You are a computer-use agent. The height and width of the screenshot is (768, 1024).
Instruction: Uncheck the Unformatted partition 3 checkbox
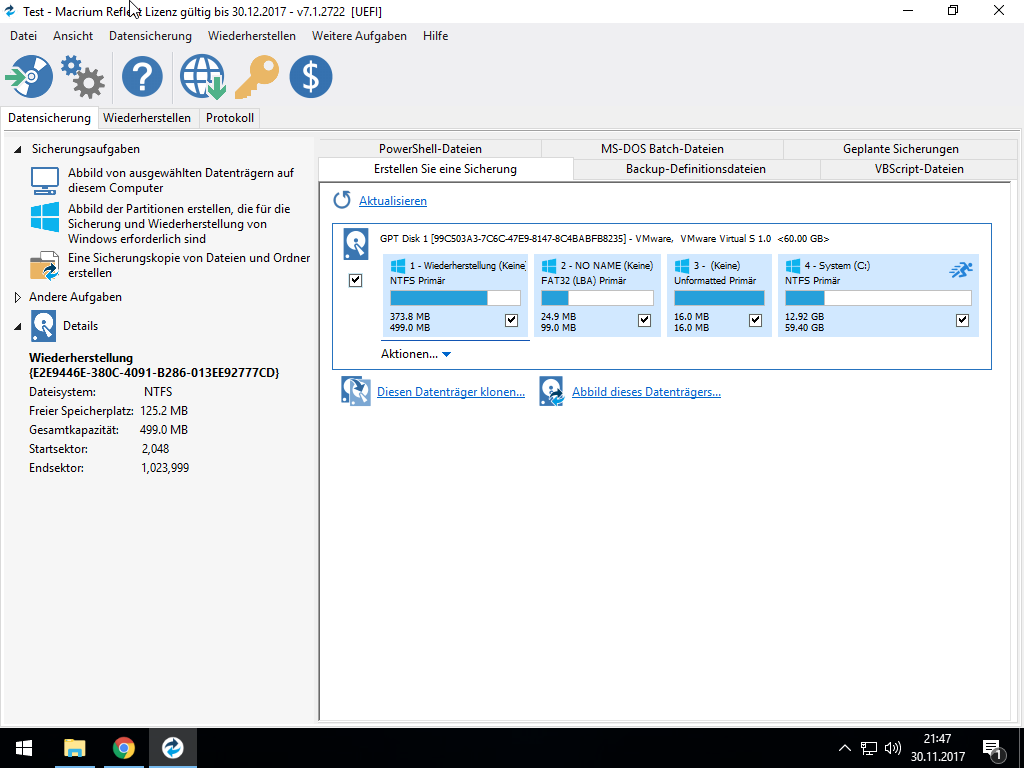(x=756, y=320)
